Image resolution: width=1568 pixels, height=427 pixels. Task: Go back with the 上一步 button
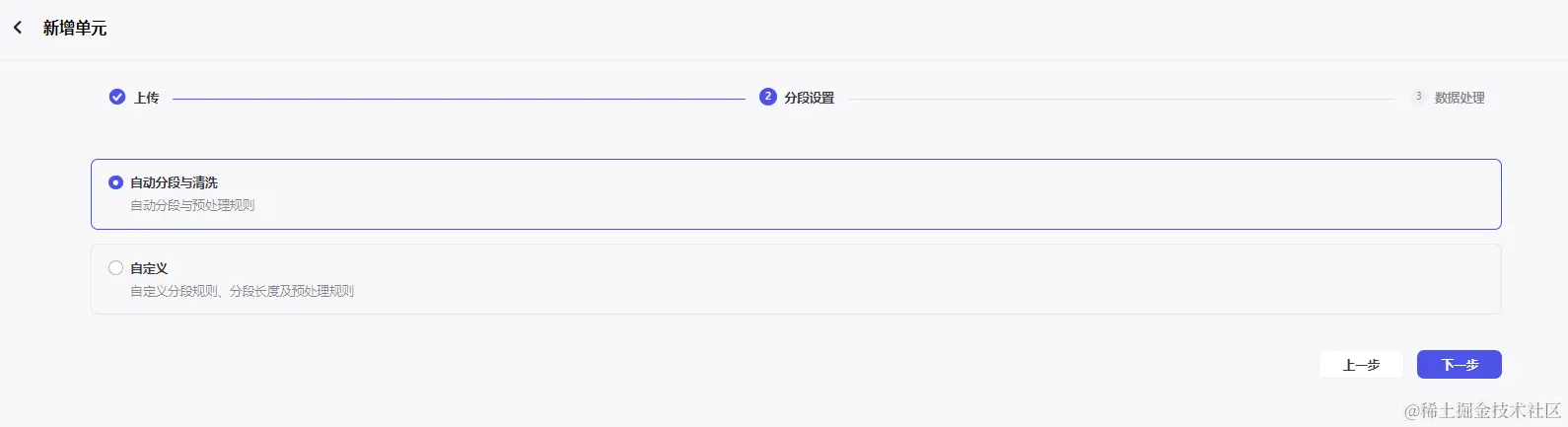click(x=1361, y=365)
